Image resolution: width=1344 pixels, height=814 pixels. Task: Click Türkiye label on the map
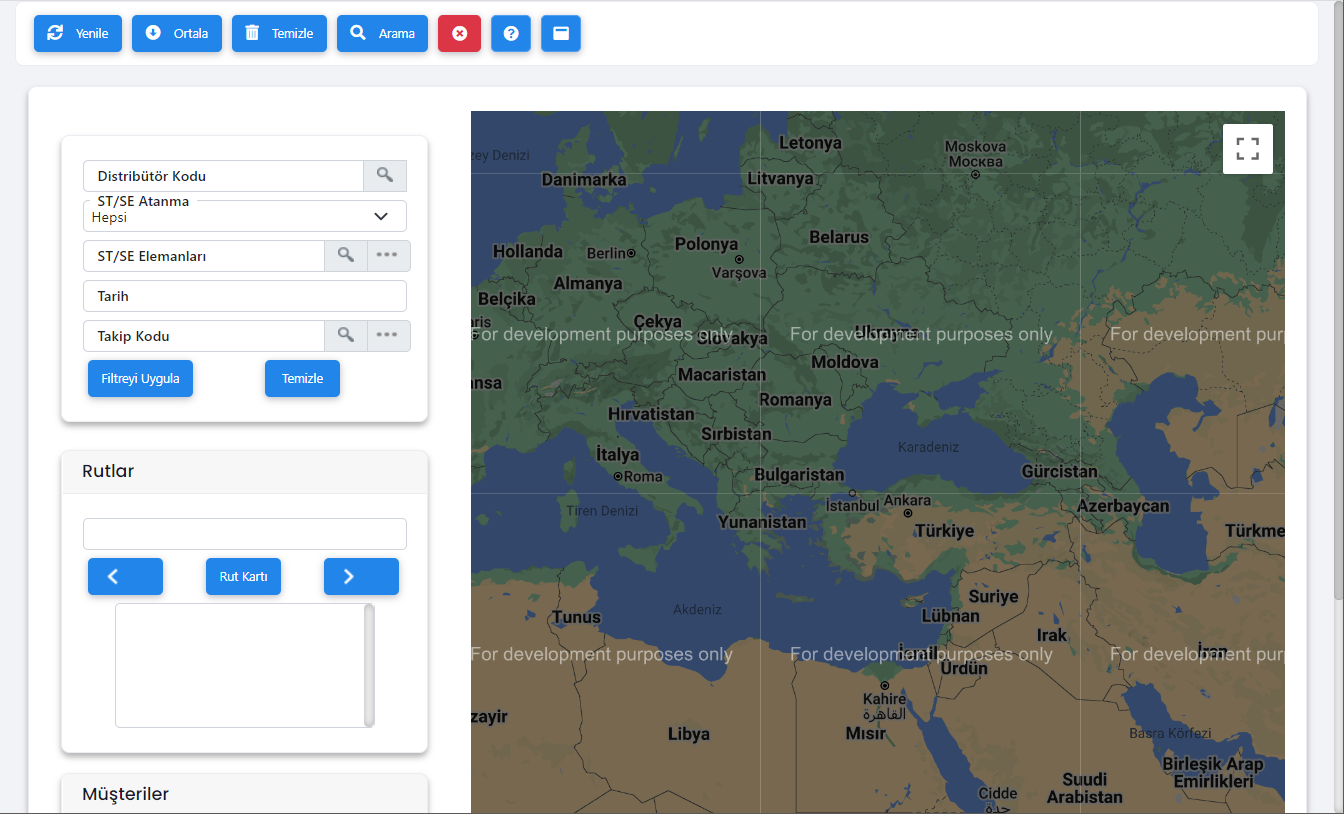(944, 532)
